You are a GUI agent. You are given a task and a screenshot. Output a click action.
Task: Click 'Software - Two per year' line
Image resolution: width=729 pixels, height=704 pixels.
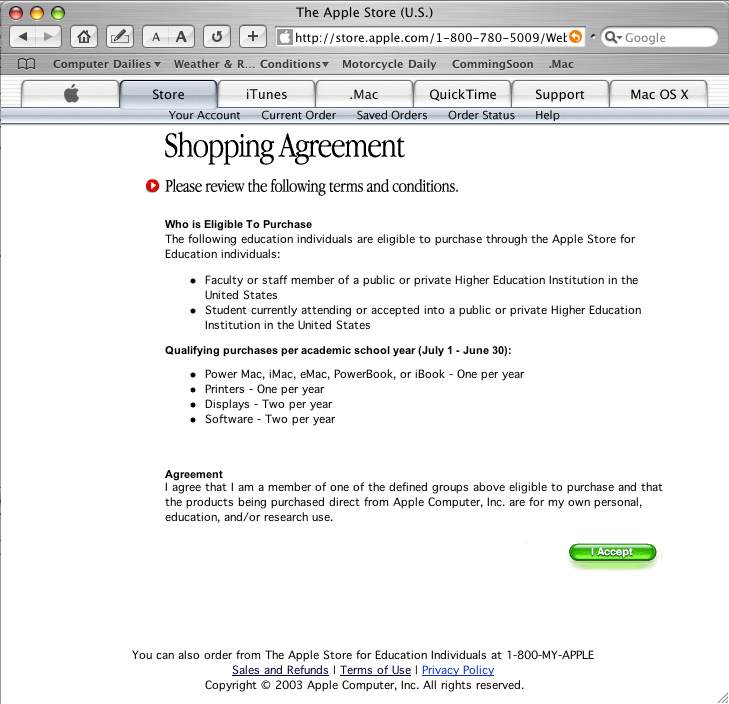pos(270,419)
